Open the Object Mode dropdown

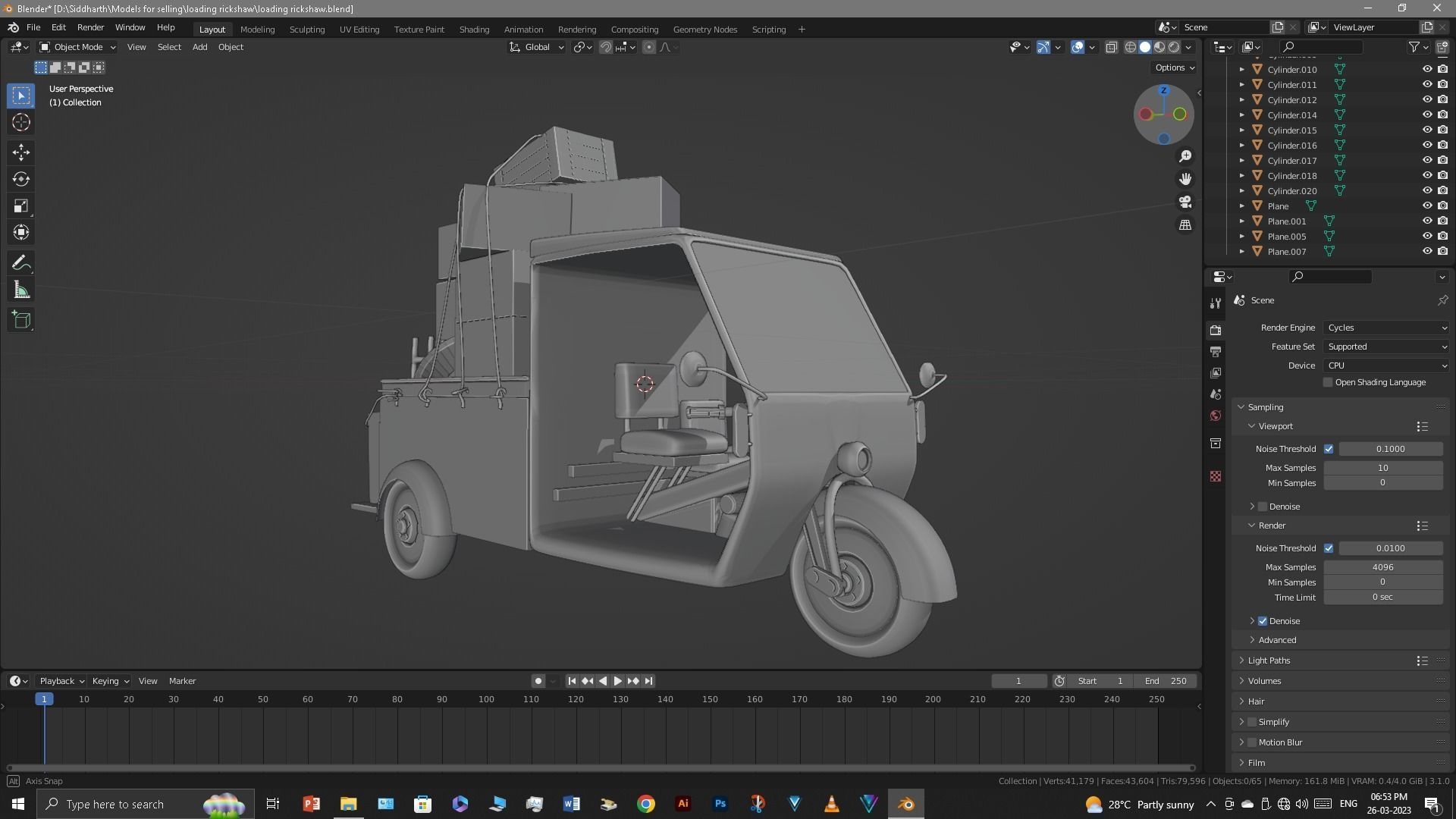[x=77, y=47]
